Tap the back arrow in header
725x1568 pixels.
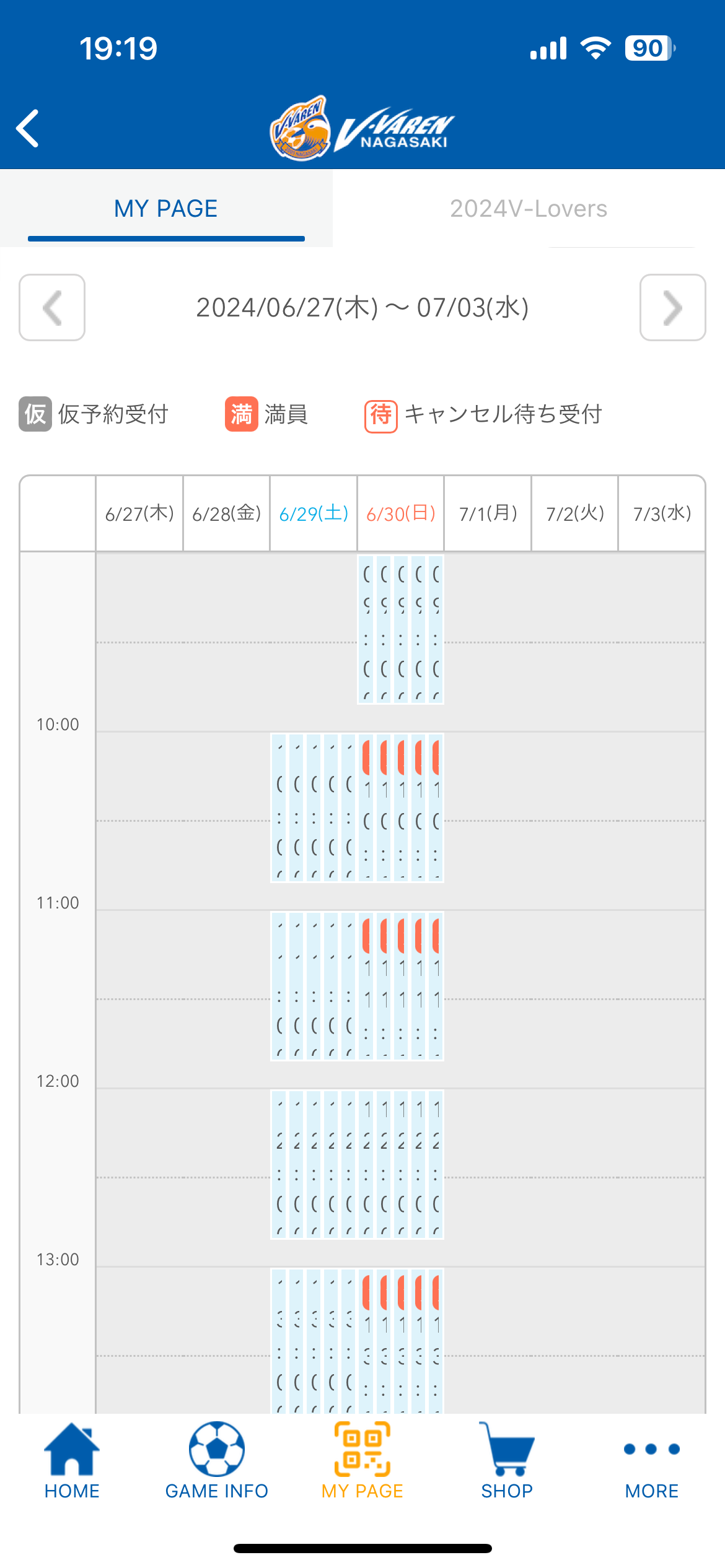[28, 129]
